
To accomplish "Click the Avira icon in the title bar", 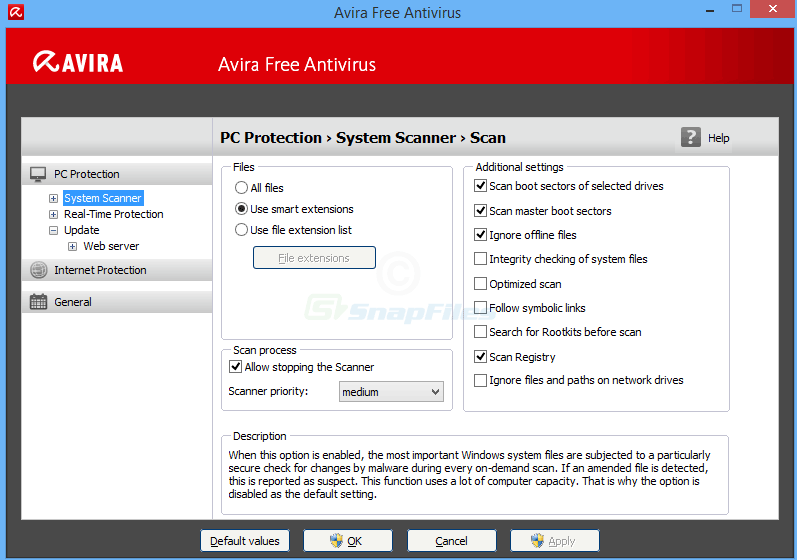I will (x=16, y=12).
